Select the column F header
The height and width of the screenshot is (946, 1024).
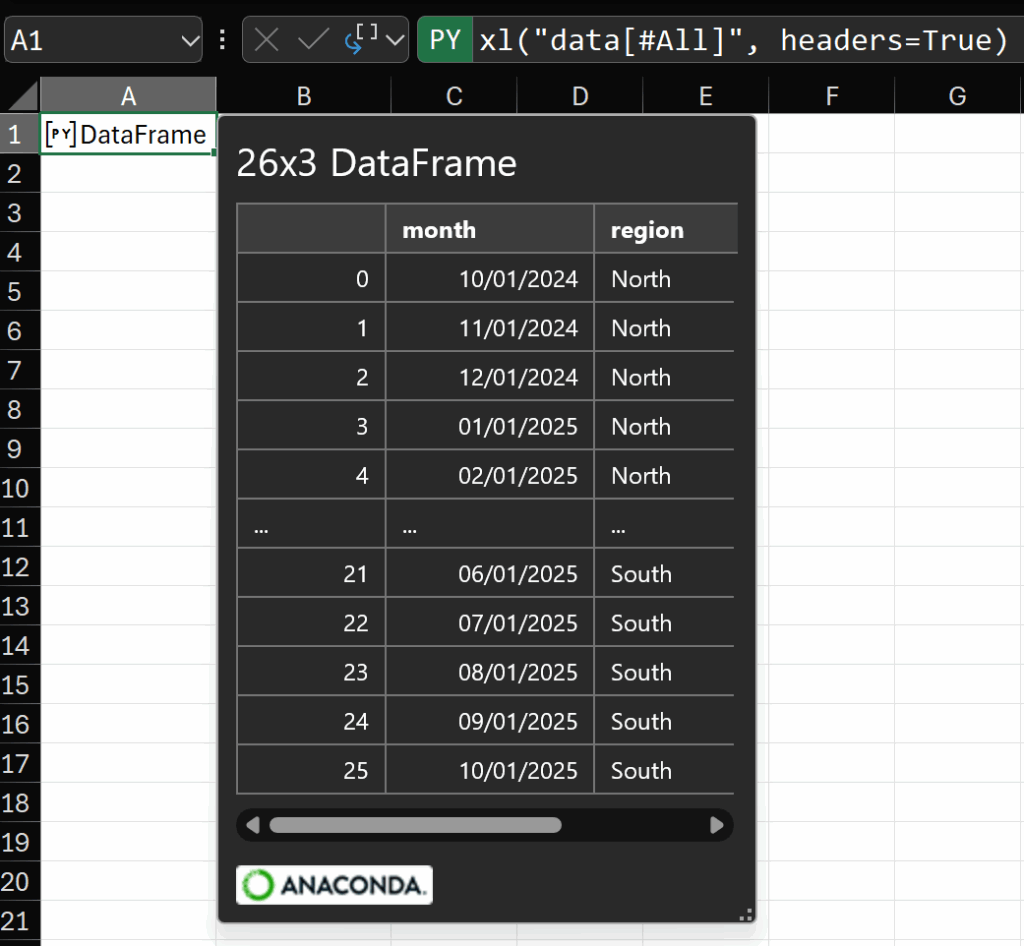pyautogui.click(x=831, y=96)
